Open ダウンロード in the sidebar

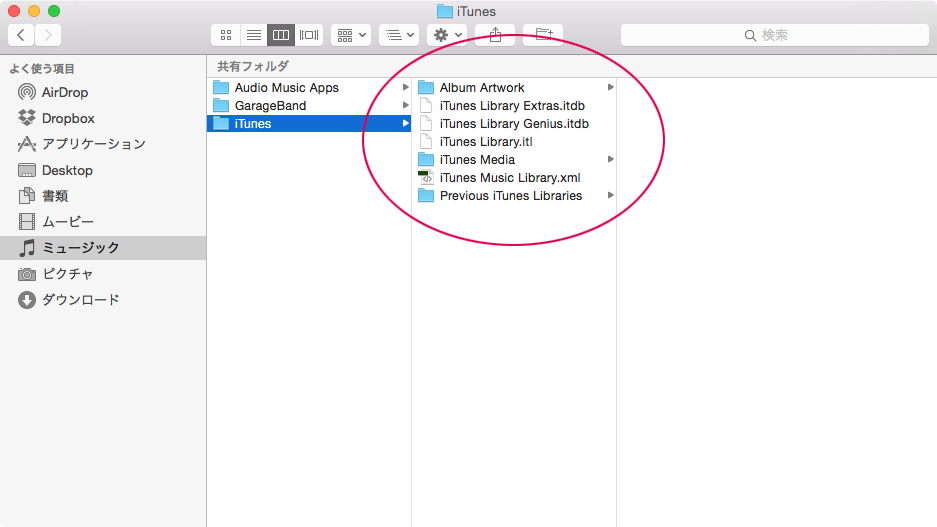click(103, 299)
